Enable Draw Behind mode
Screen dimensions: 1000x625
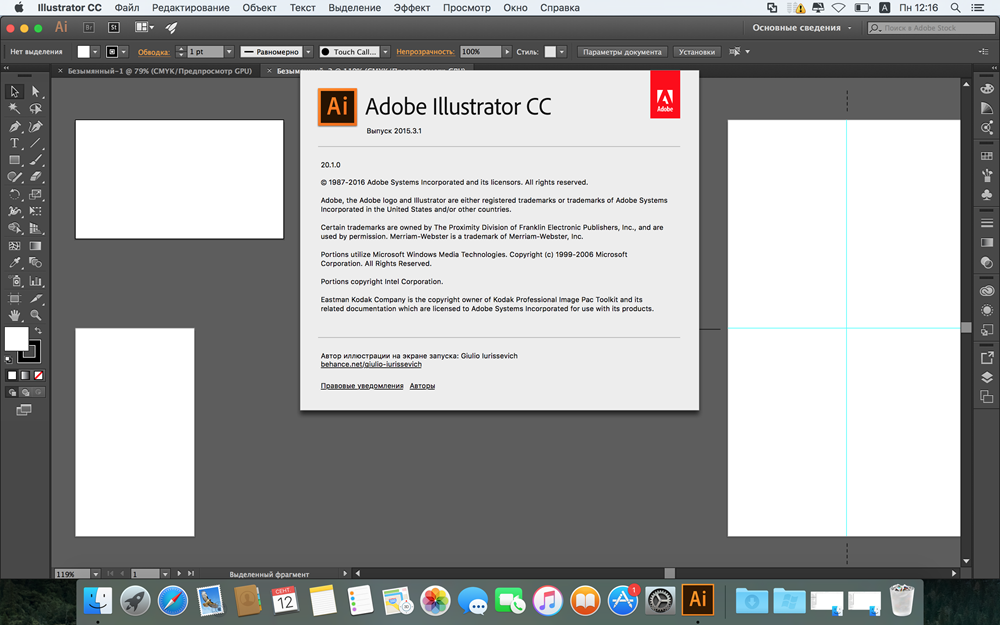(25, 392)
